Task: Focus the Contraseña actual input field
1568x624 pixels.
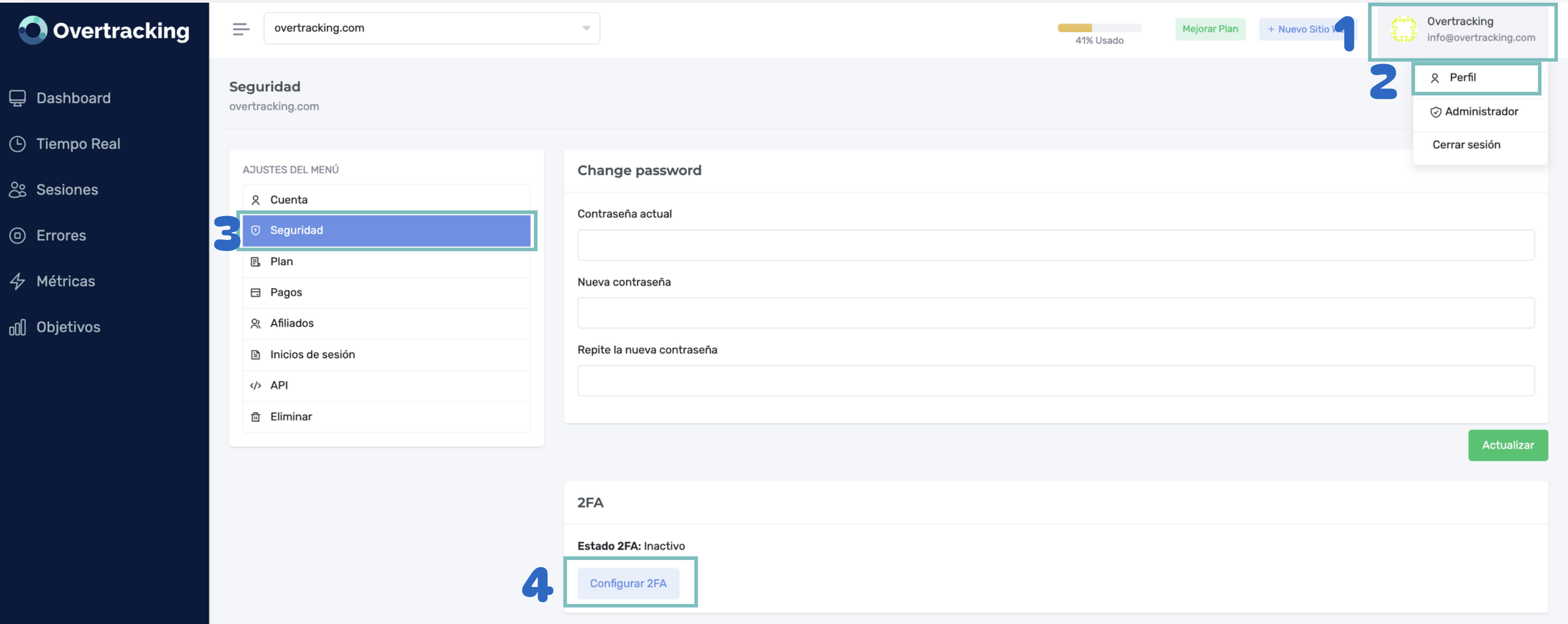Action: click(x=1055, y=245)
